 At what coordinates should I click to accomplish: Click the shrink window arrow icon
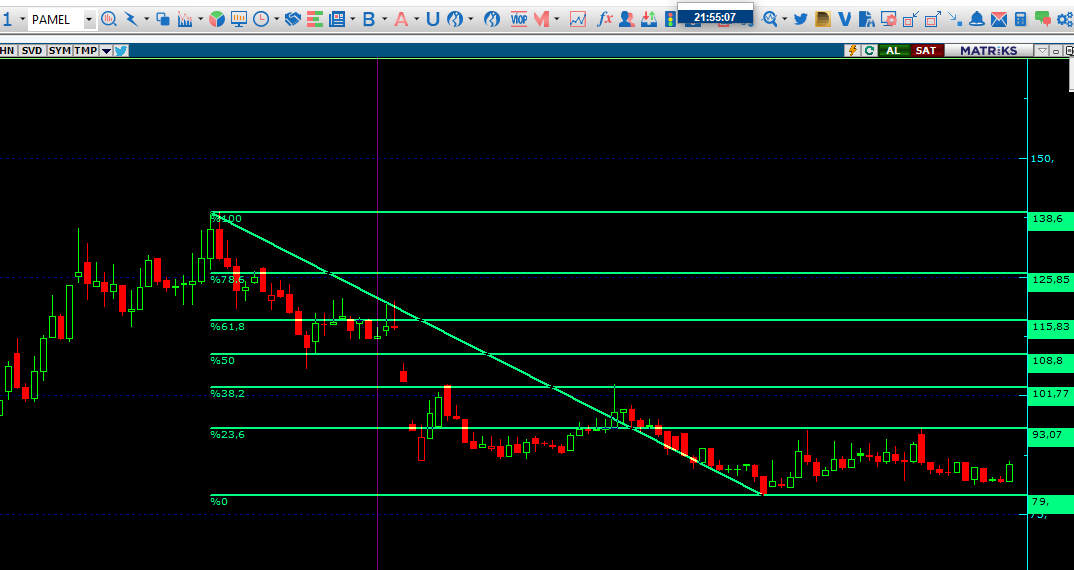pos(910,19)
